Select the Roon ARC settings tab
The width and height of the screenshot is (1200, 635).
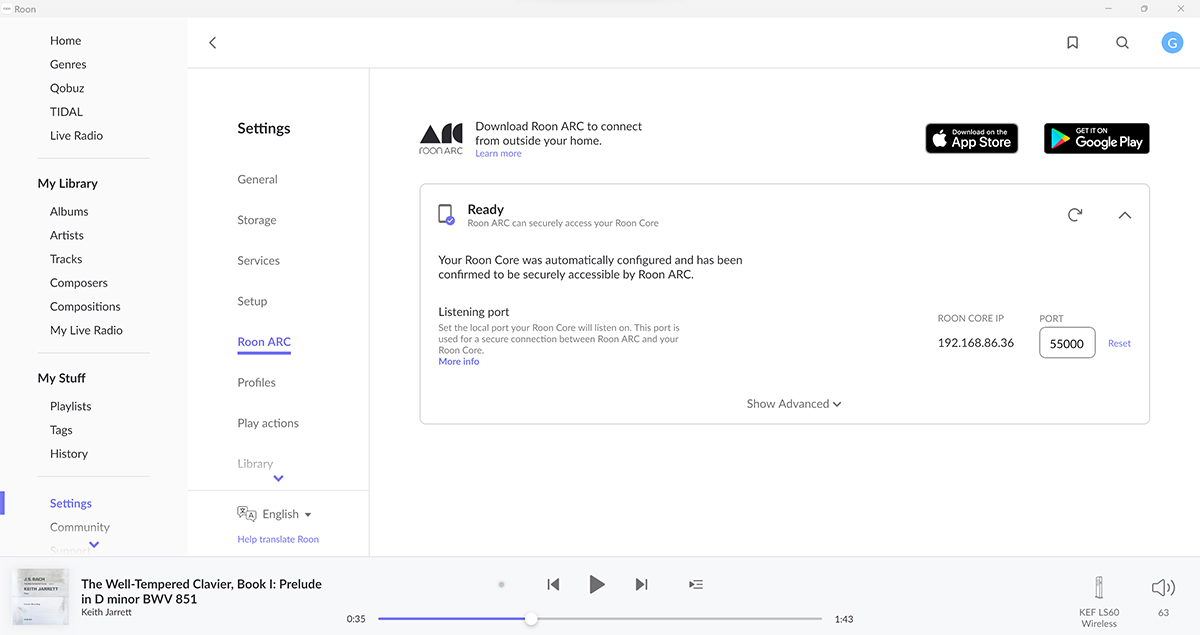[x=264, y=342]
